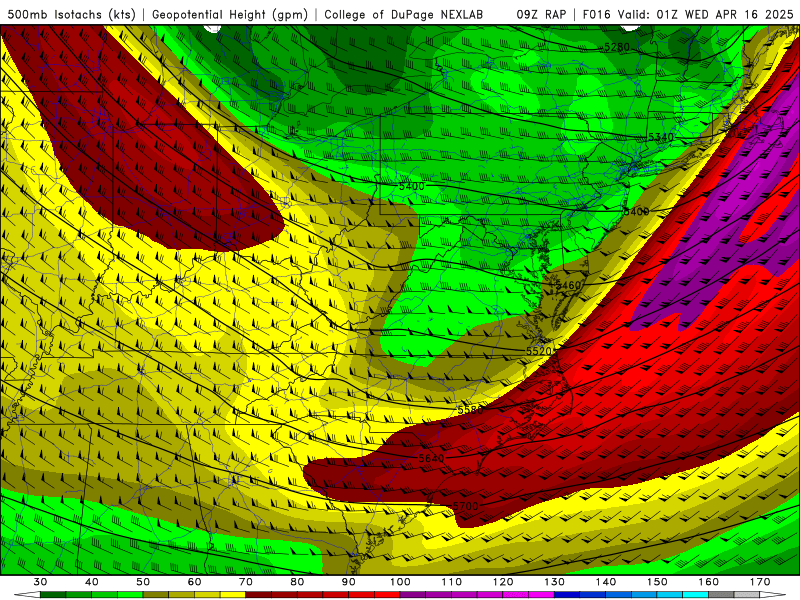This screenshot has width=800, height=600.
Task: Click the "09Z RAP" model run text
Action: pos(541,15)
